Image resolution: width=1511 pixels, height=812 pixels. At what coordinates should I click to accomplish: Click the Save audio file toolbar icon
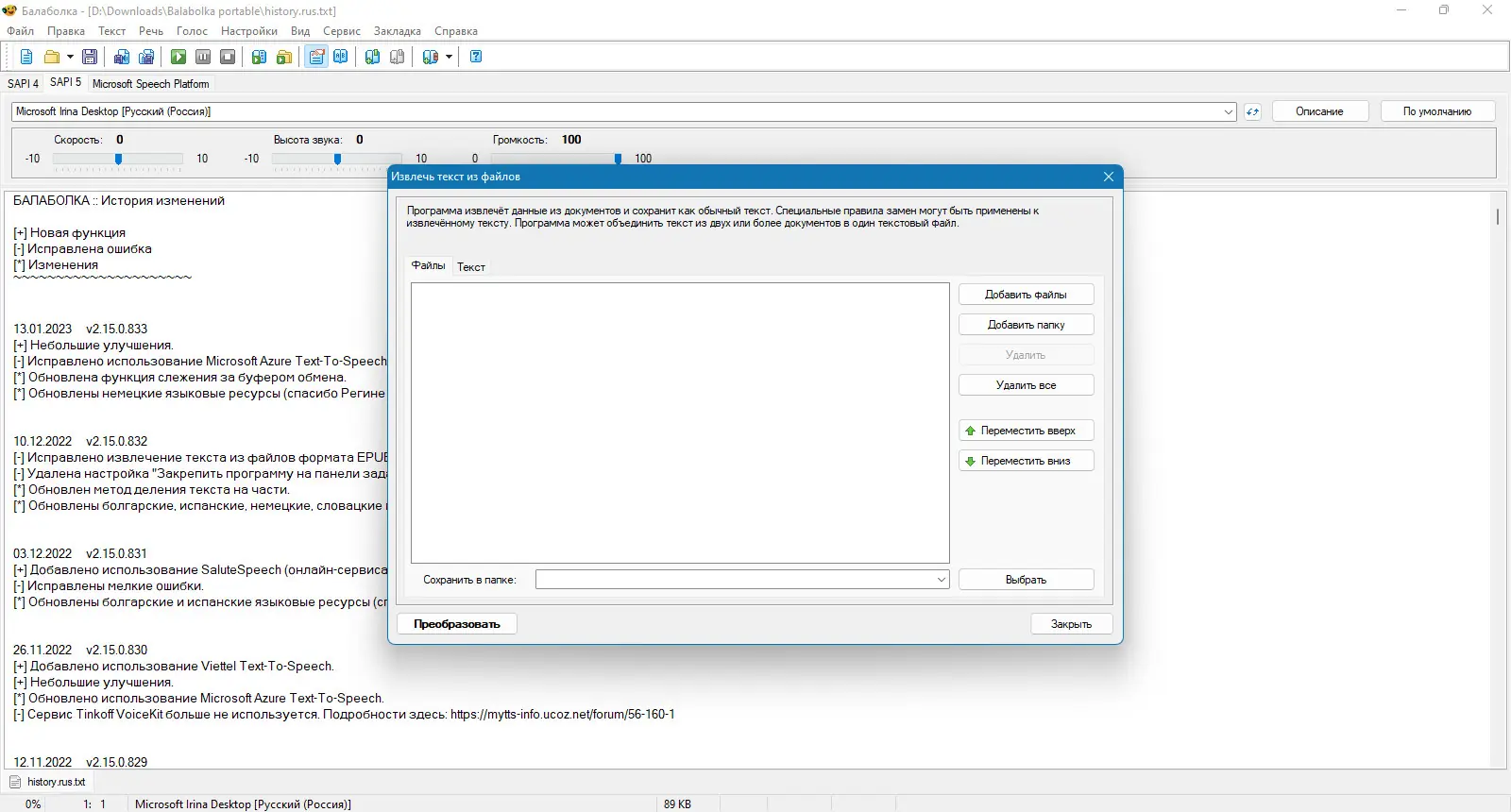click(122, 57)
